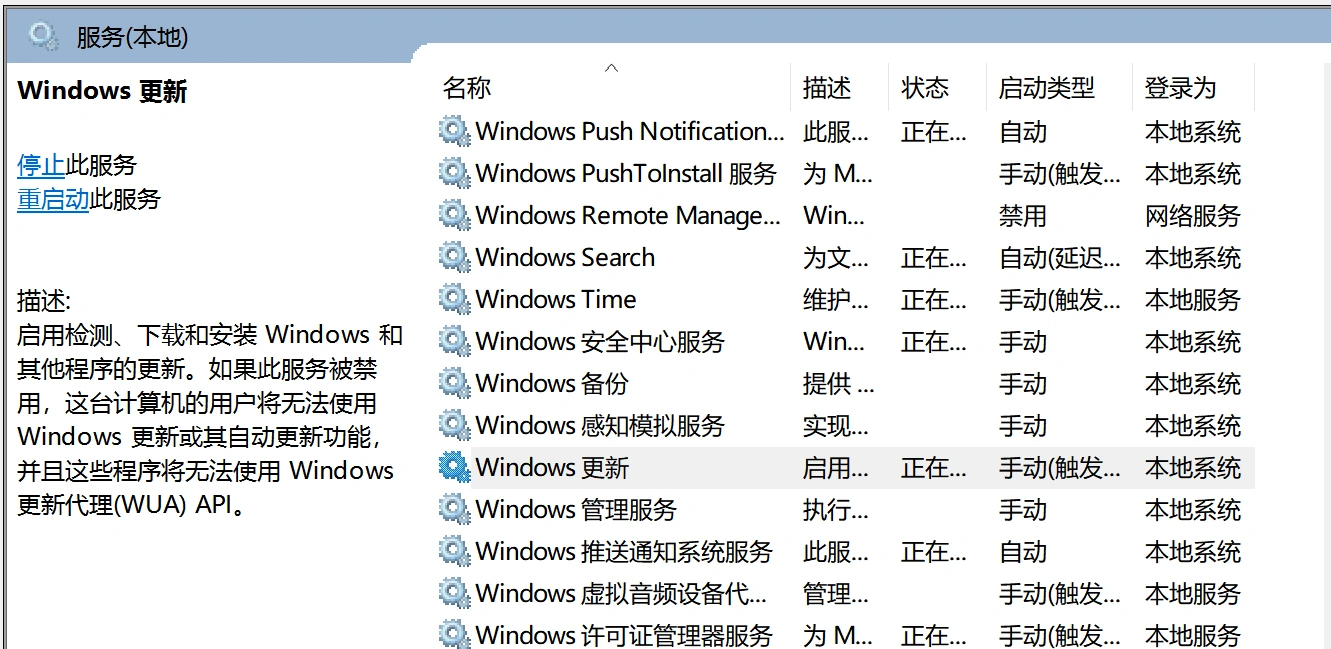Sort services by the 启动类型 column header
This screenshot has height=649, width=1331.
[1046, 88]
